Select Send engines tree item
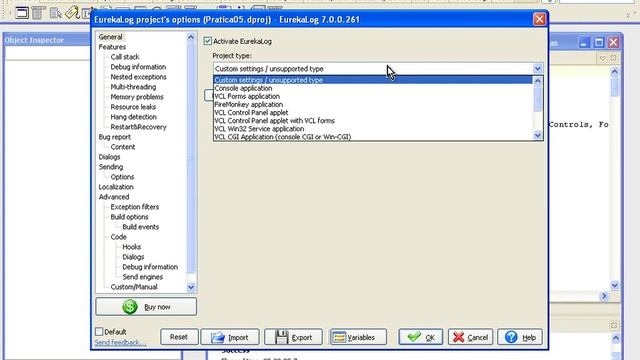The image size is (640, 360). [x=142, y=277]
